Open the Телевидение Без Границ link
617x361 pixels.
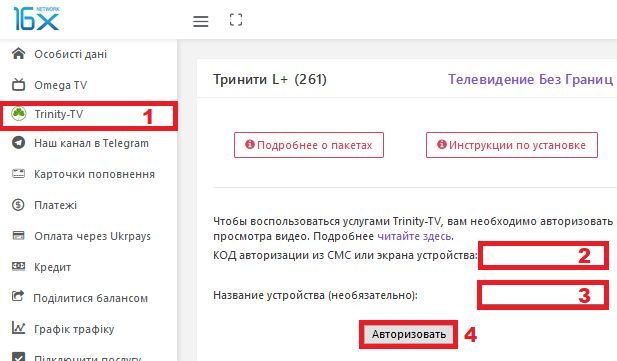pyautogui.click(x=530, y=79)
